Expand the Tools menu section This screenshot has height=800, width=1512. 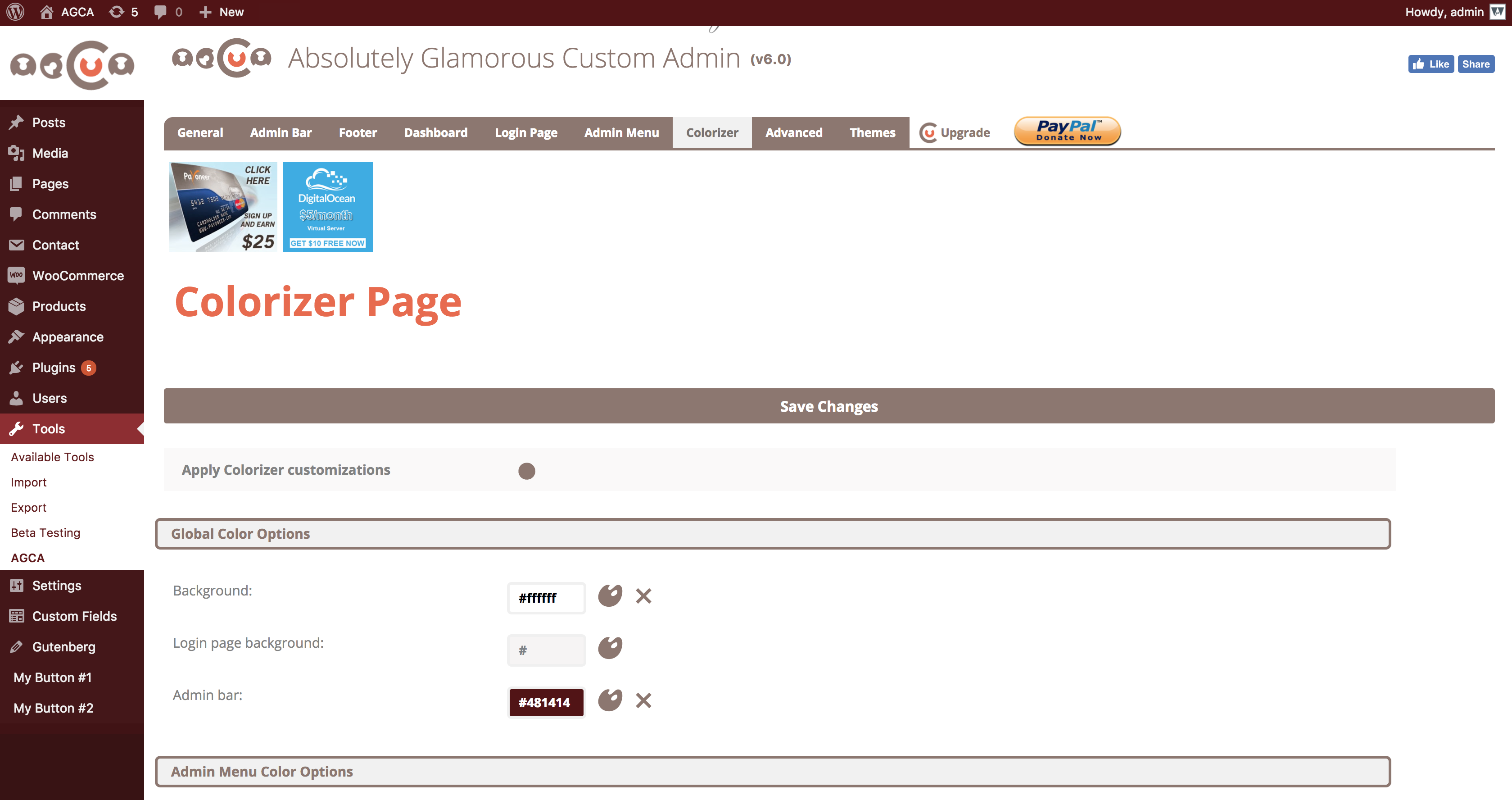47,428
